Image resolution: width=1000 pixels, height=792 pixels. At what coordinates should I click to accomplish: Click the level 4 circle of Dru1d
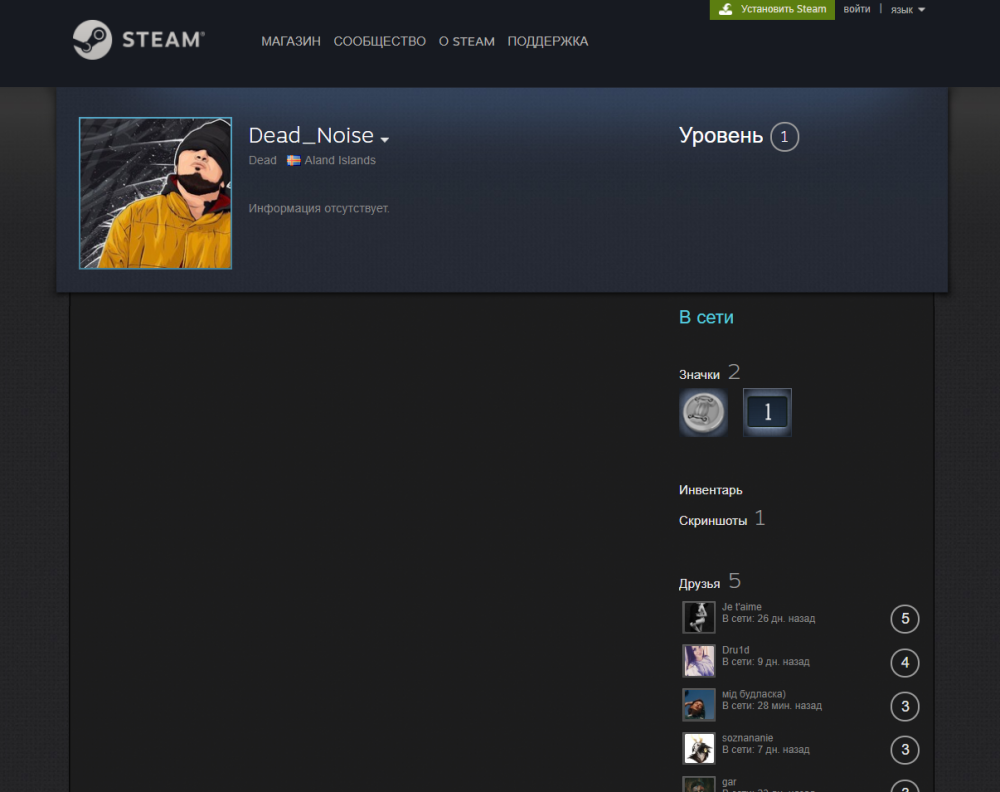pos(905,663)
